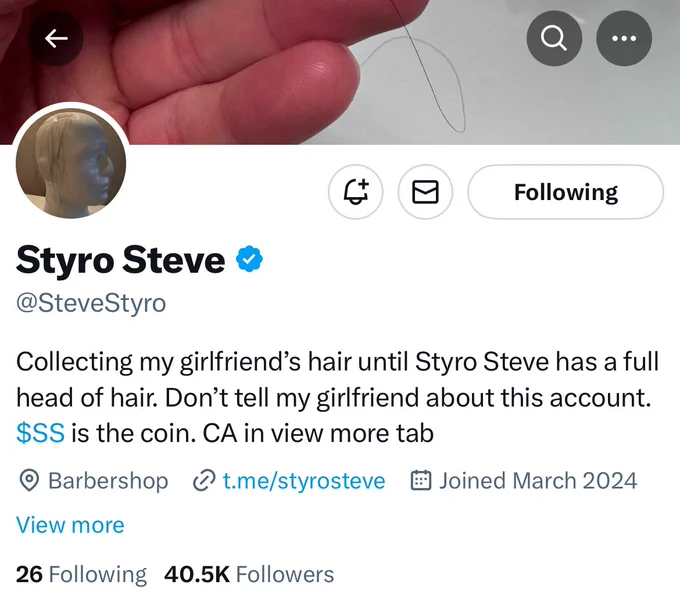Click the link chain icon
This screenshot has width=680, height=599.
point(204,481)
